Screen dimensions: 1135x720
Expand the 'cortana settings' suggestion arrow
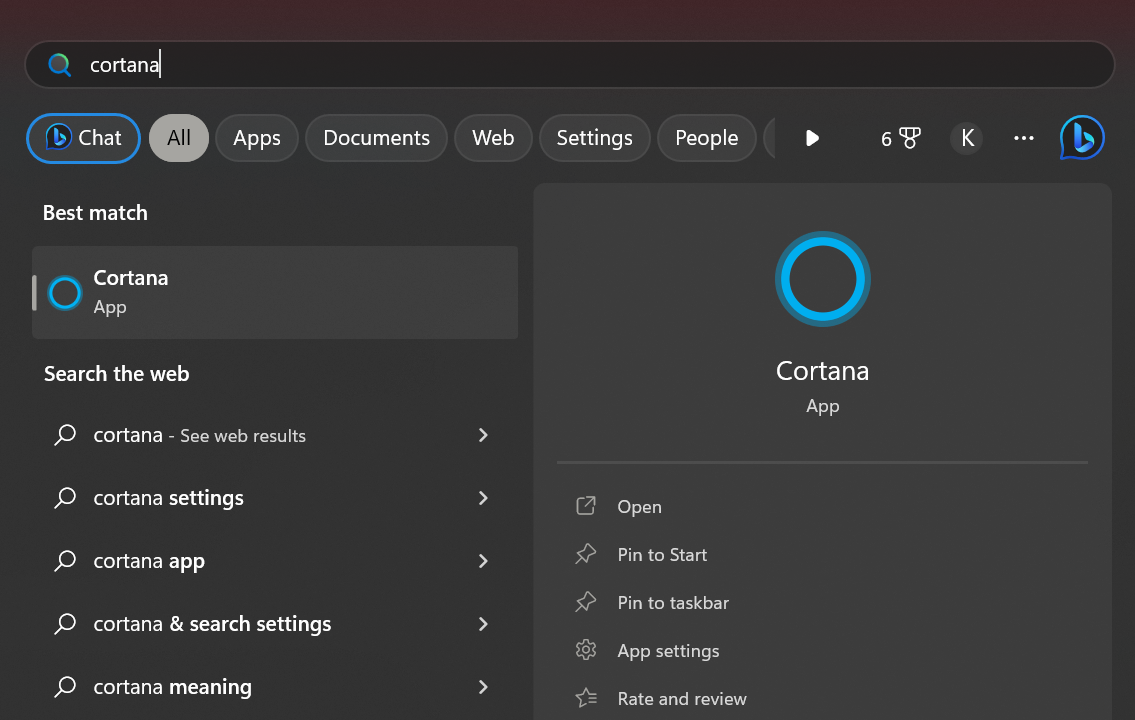(x=484, y=498)
